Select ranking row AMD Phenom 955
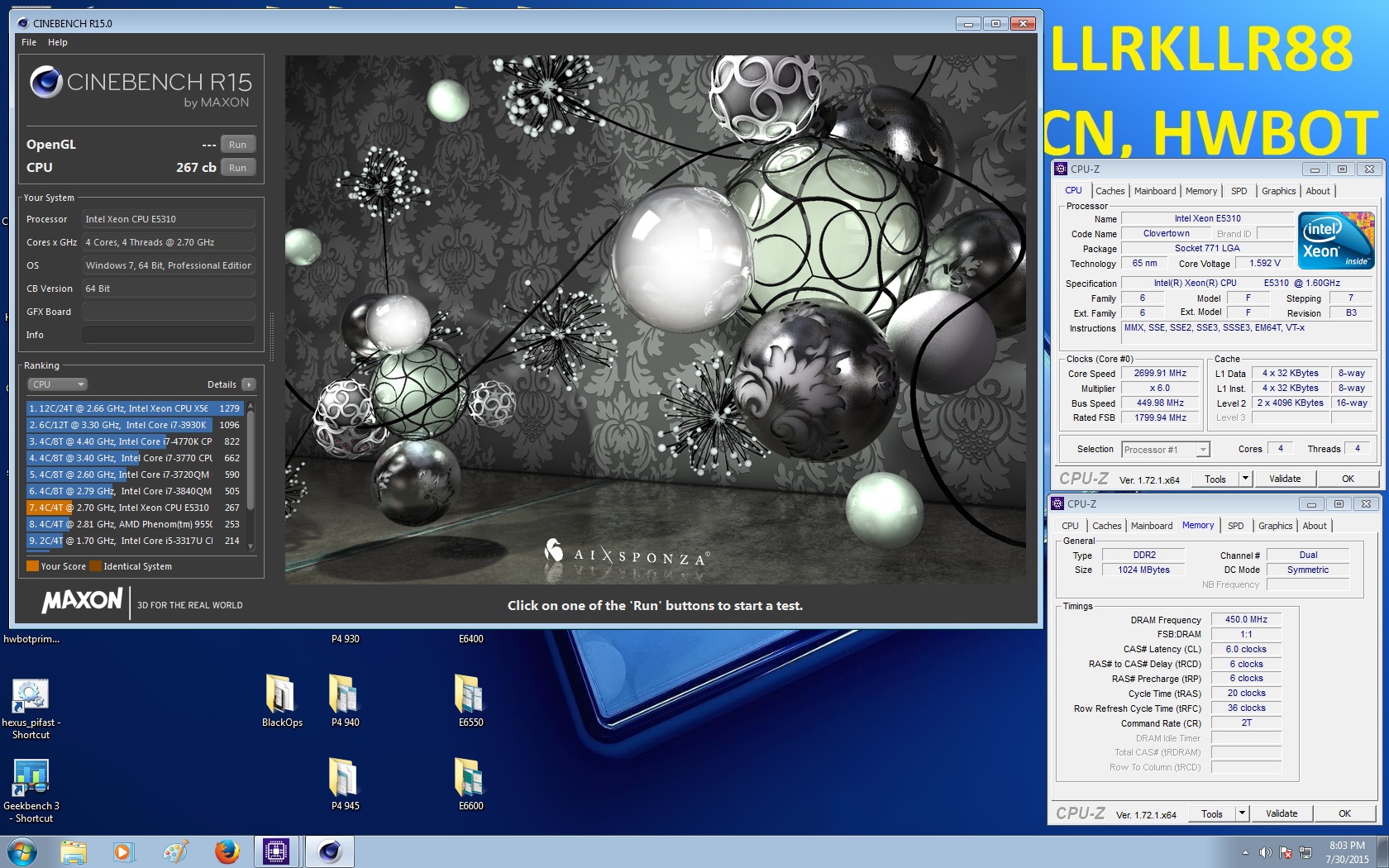This screenshot has width=1389, height=868. tap(134, 524)
